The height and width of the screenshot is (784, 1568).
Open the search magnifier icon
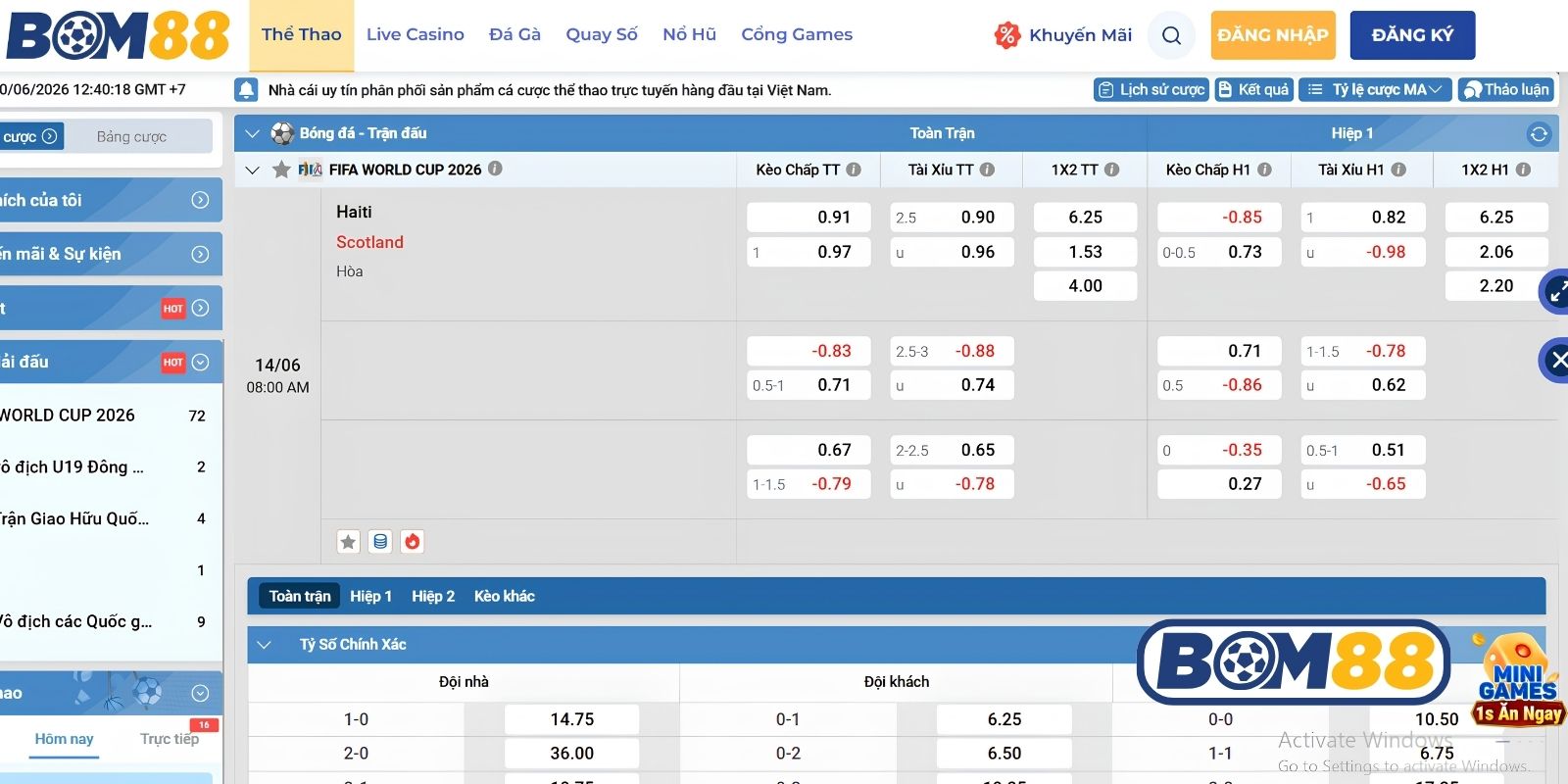pos(1171,36)
